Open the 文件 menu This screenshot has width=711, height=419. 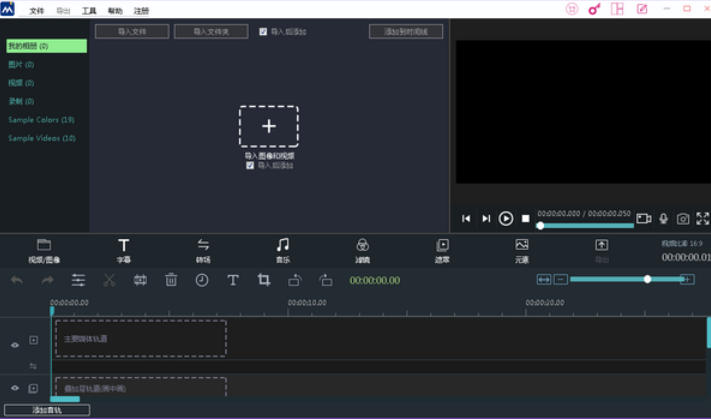tap(37, 10)
